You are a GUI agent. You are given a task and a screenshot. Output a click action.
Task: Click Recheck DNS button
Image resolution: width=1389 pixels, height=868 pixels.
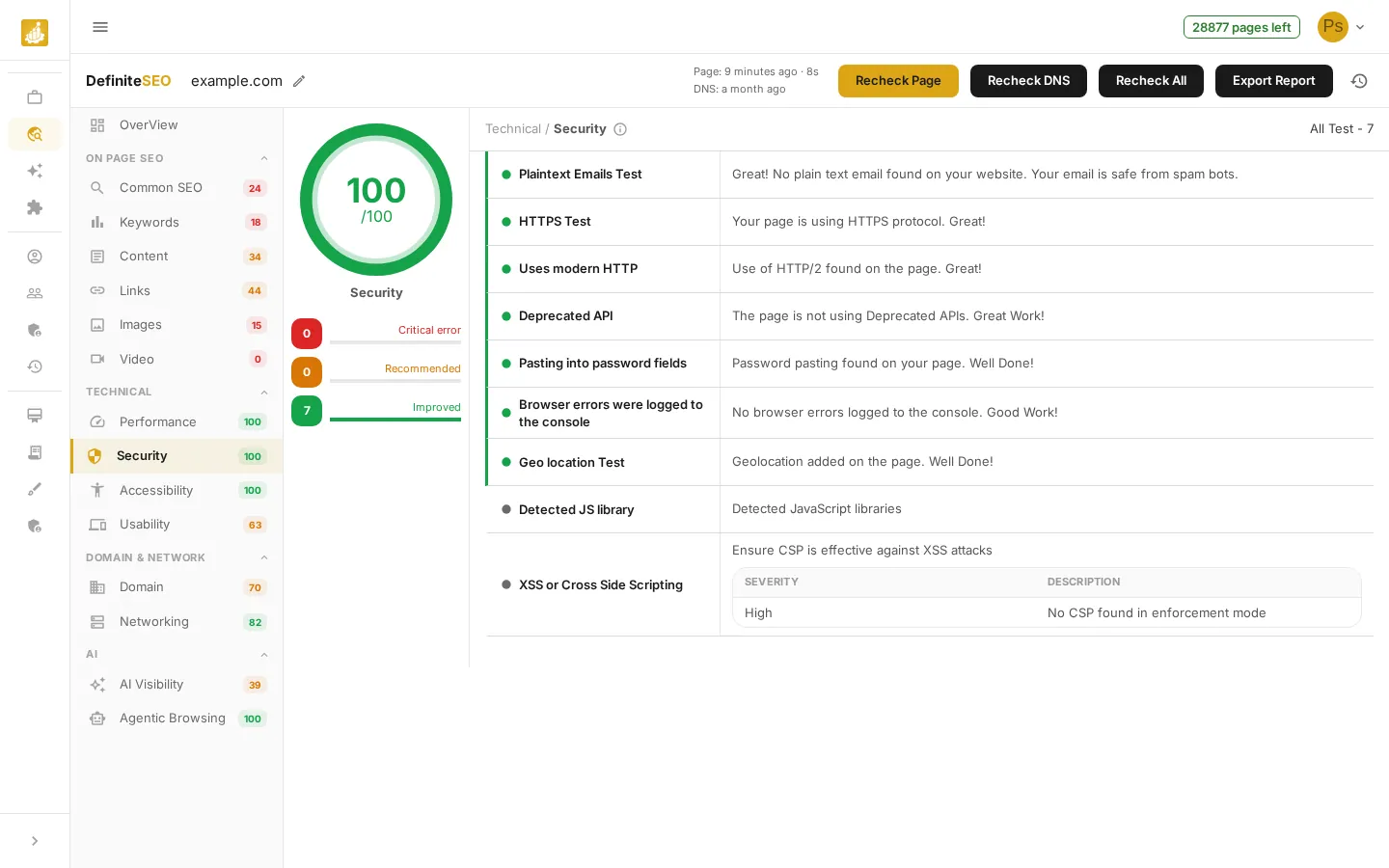[x=1028, y=81]
